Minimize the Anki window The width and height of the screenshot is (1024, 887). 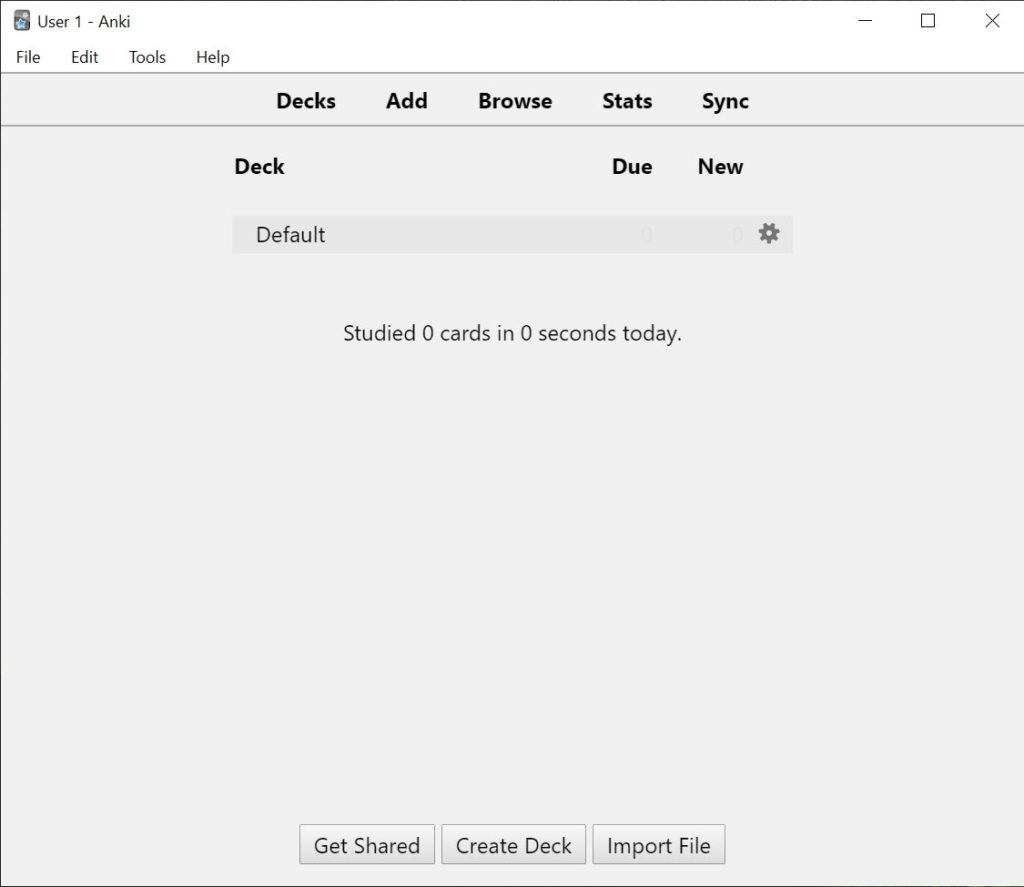point(865,21)
